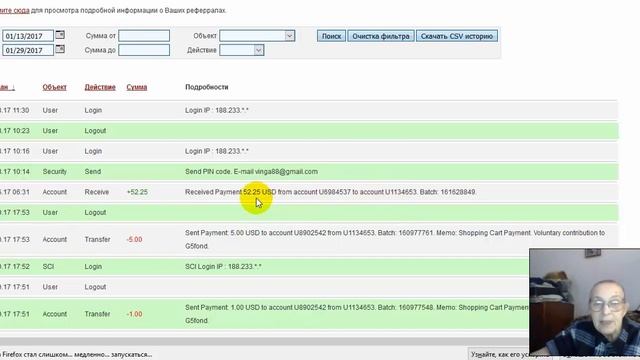The height and width of the screenshot is (360, 640).
Task: Click the webcam video overlay
Action: click(x=584, y=302)
